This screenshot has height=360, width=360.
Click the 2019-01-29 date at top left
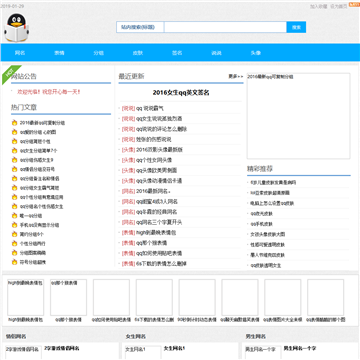(x=12, y=6)
